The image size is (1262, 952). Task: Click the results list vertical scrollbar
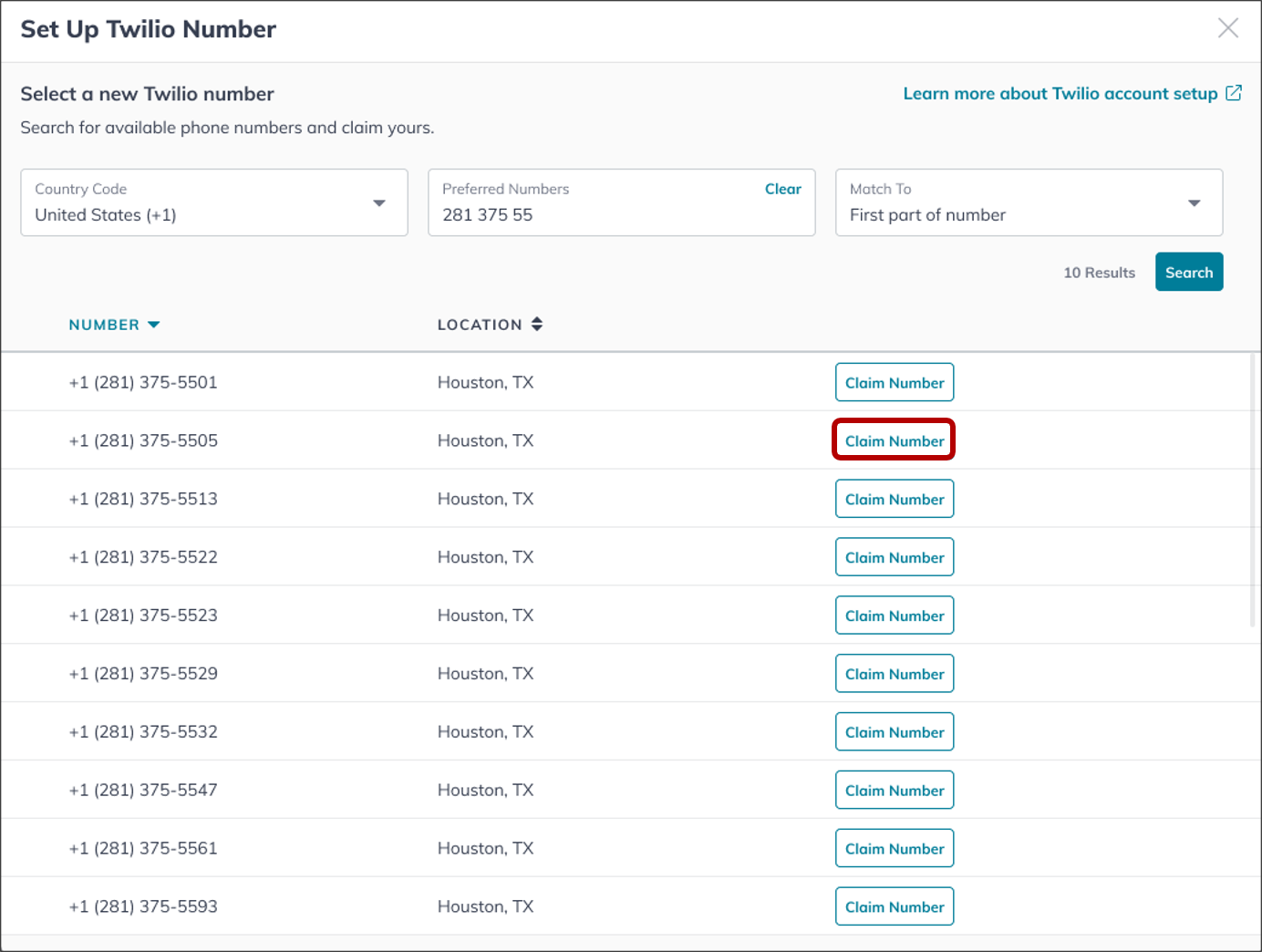(1253, 492)
